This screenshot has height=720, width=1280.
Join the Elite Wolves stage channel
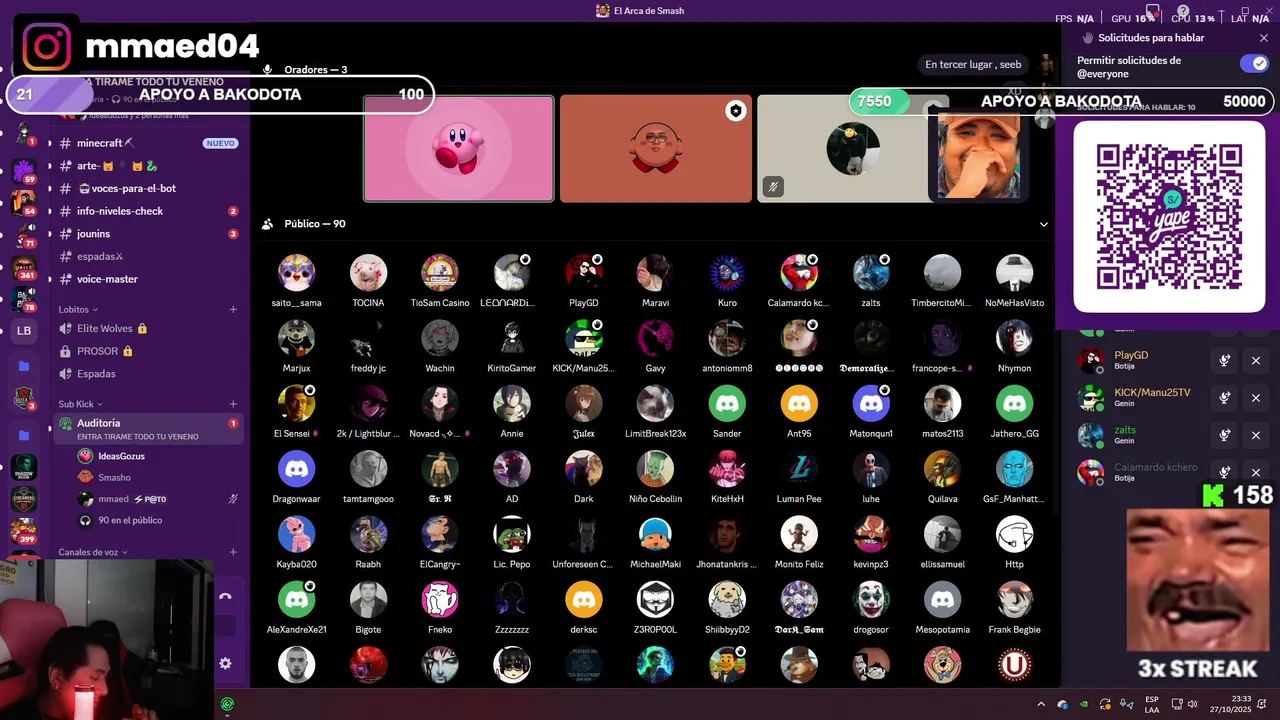148,328
